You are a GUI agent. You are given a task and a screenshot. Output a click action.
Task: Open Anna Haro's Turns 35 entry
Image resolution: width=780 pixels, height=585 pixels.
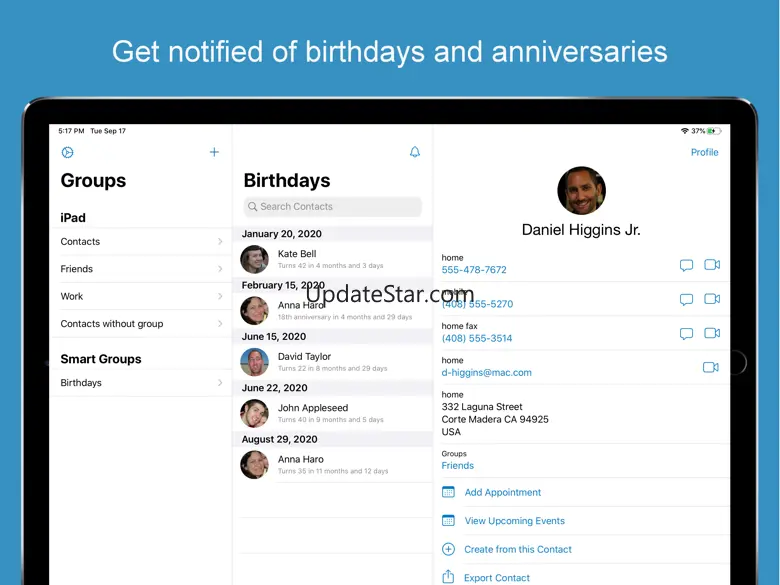pyautogui.click(x=333, y=465)
